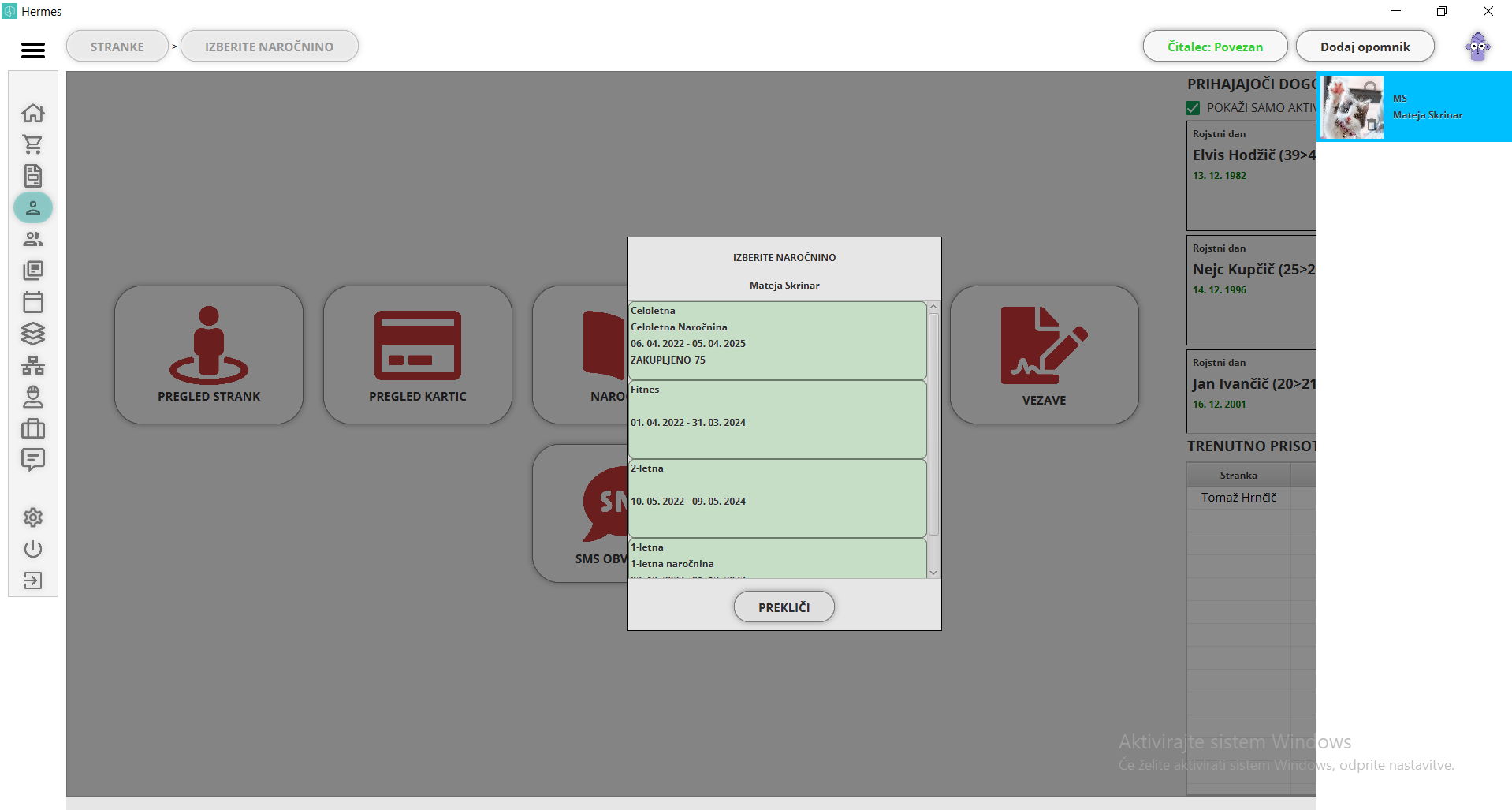Viewport: 1512px width, 810px height.
Task: Click Čitalec: Povezan button
Action: coord(1215,47)
